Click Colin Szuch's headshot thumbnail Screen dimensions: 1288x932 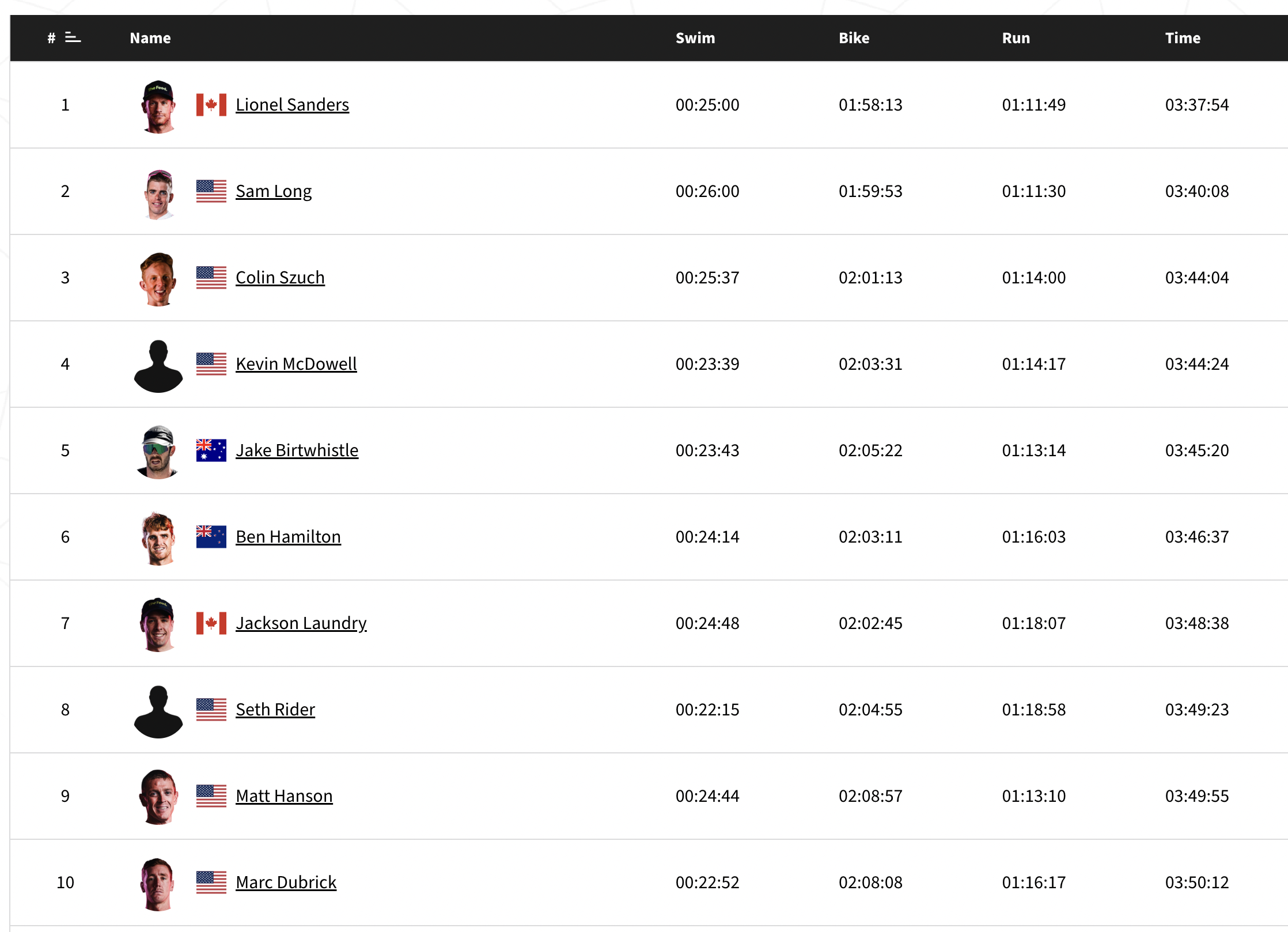pyautogui.click(x=158, y=279)
